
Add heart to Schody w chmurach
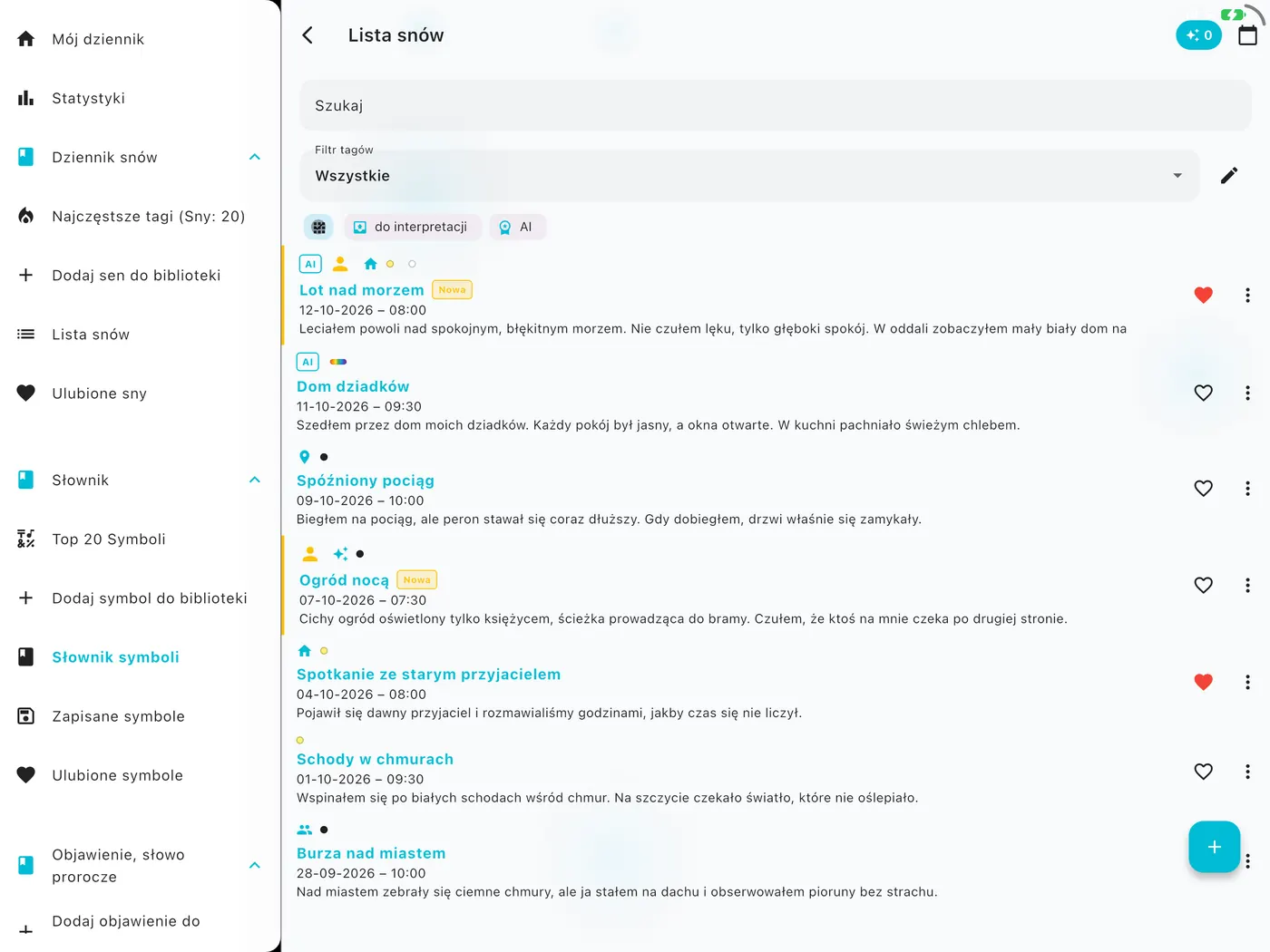pyautogui.click(x=1204, y=772)
